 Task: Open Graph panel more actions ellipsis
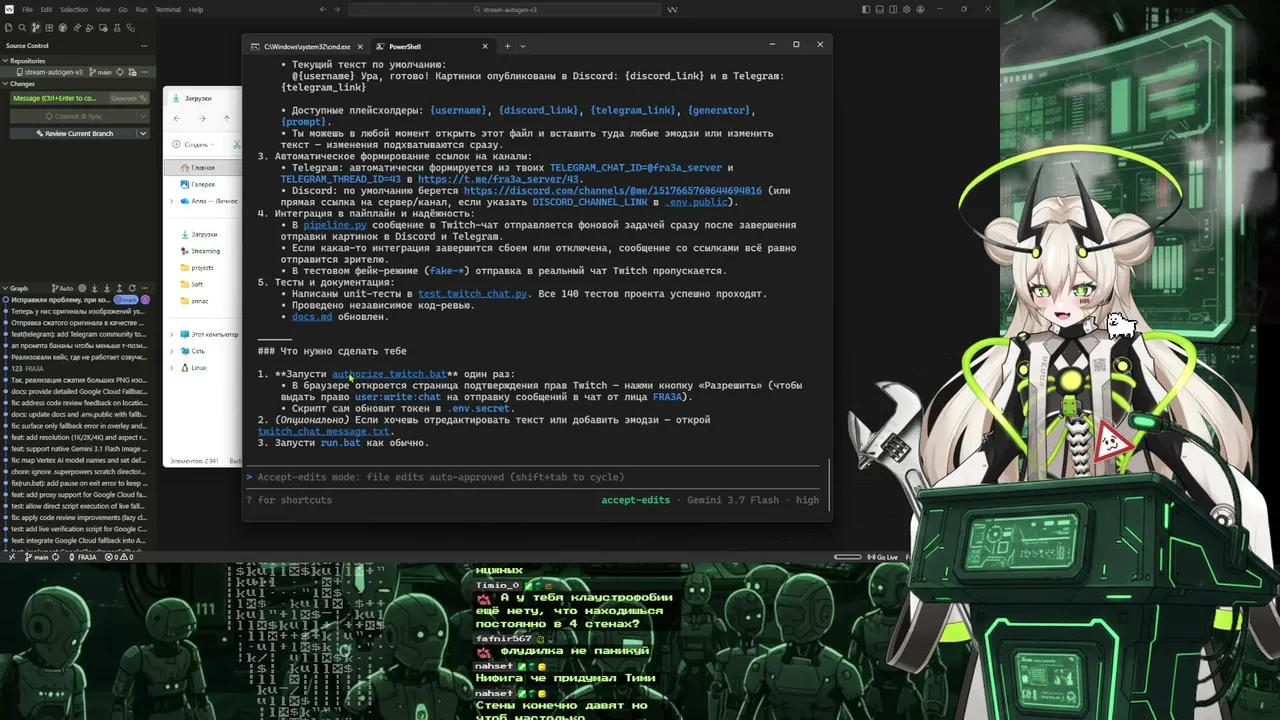[145, 288]
